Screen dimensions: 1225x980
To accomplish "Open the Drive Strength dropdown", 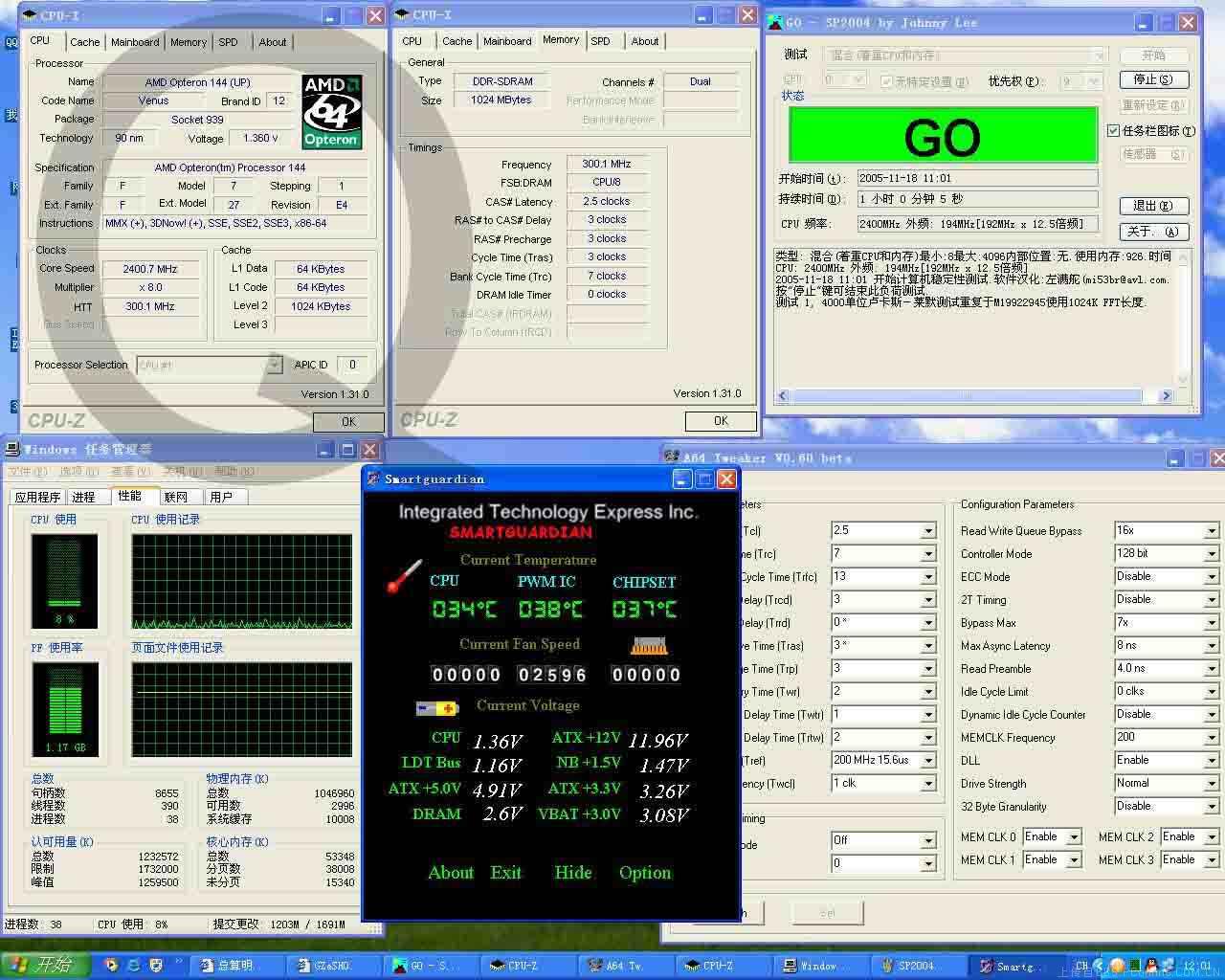I will coord(1212,783).
